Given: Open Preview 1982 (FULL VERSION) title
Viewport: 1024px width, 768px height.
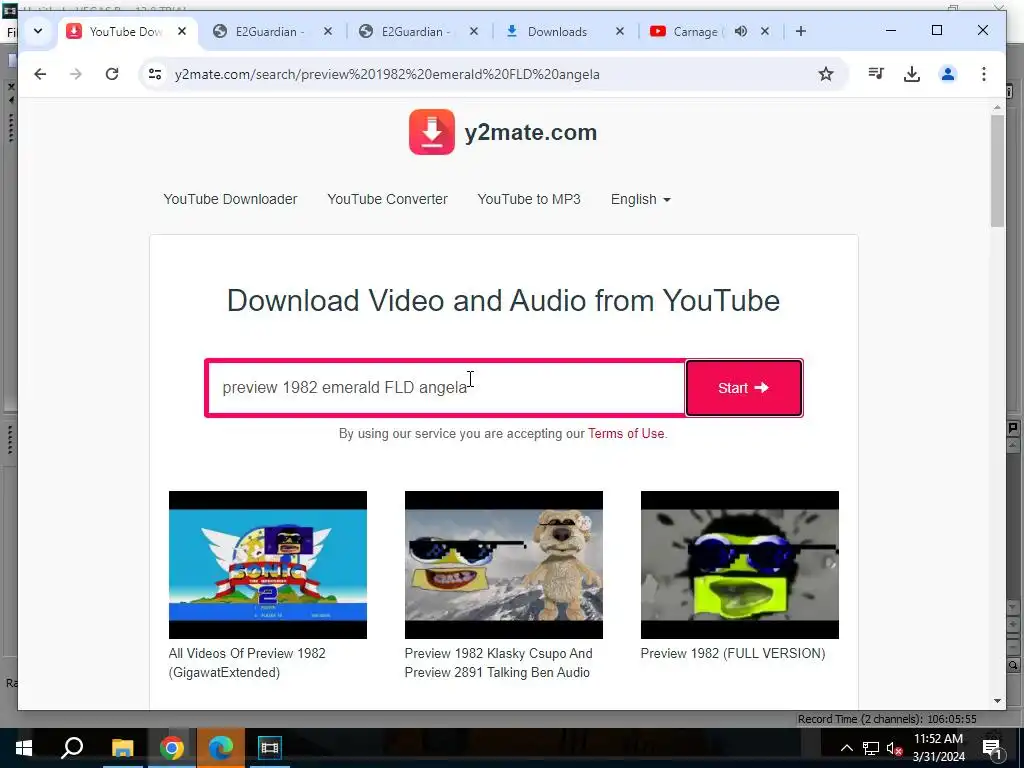Looking at the screenshot, I should (x=733, y=653).
